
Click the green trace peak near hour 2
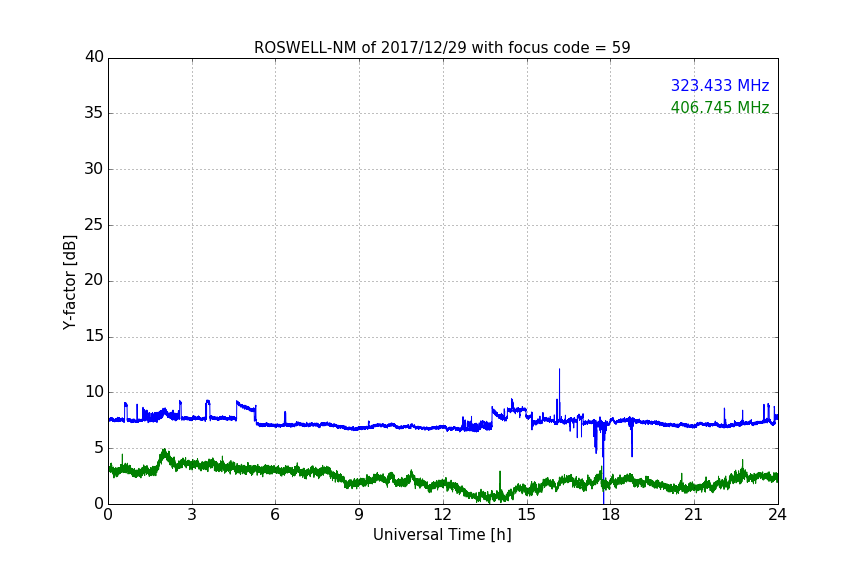coord(164,453)
